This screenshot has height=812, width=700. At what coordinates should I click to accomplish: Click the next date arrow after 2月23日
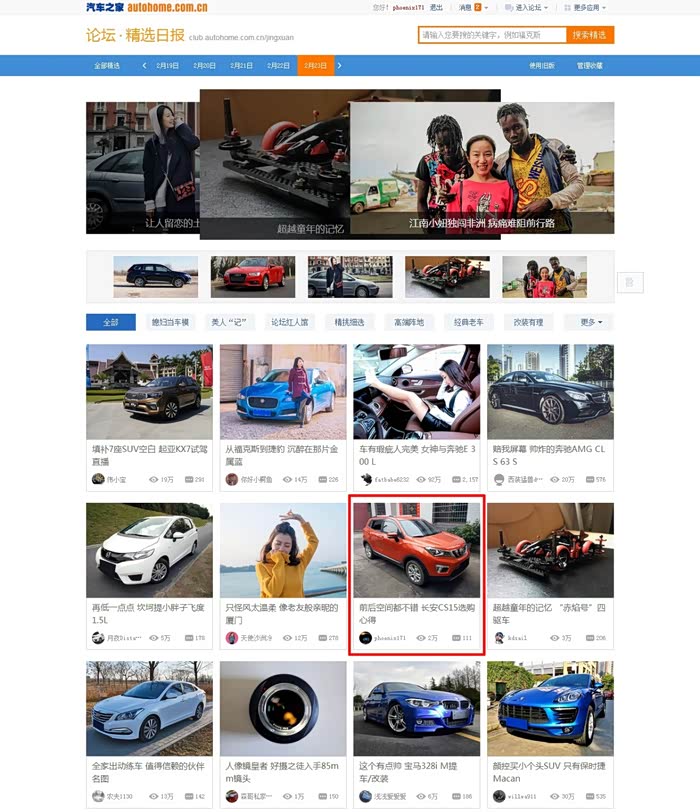click(x=340, y=66)
